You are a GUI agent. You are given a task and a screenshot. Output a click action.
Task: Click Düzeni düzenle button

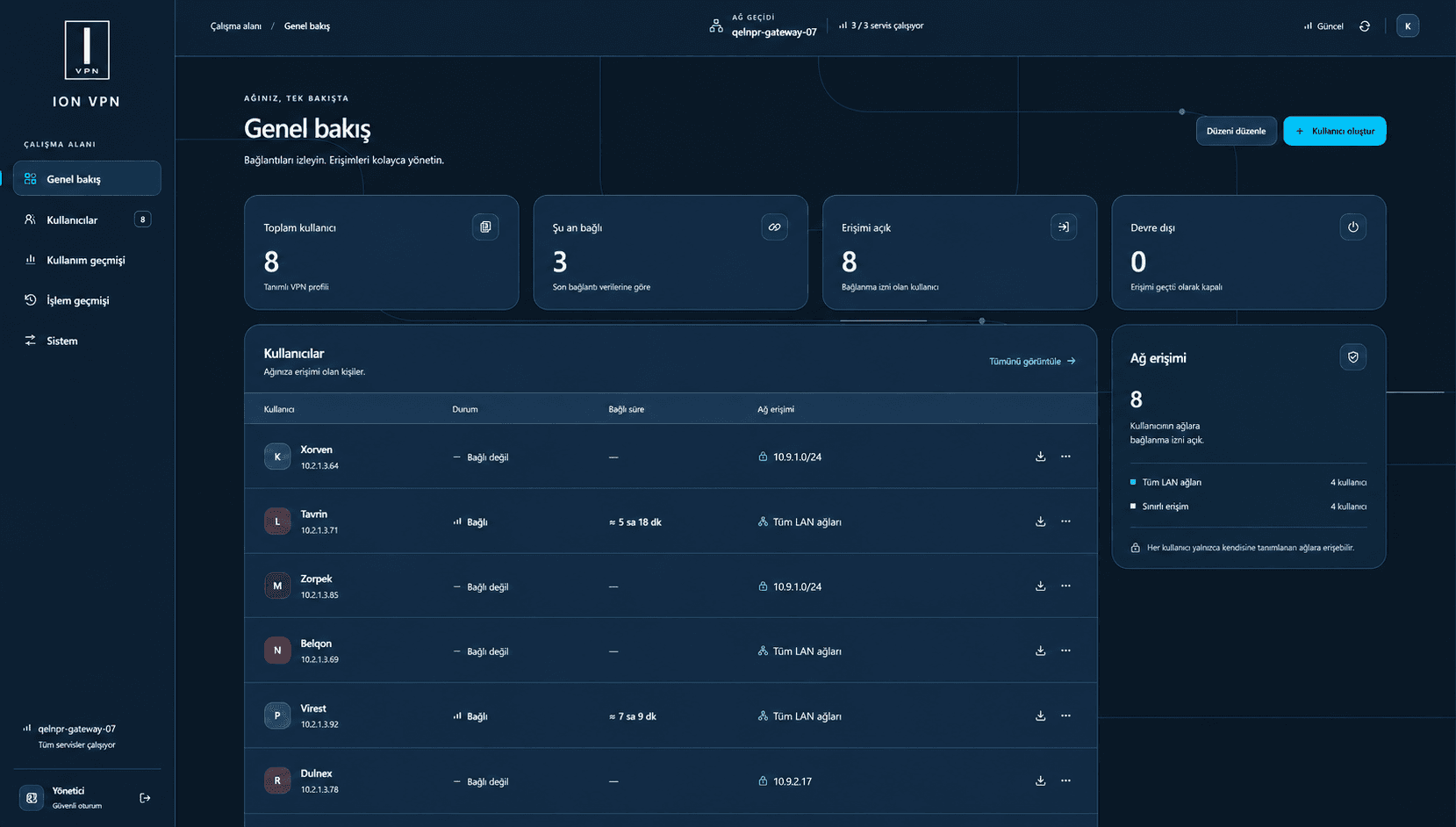(1236, 131)
